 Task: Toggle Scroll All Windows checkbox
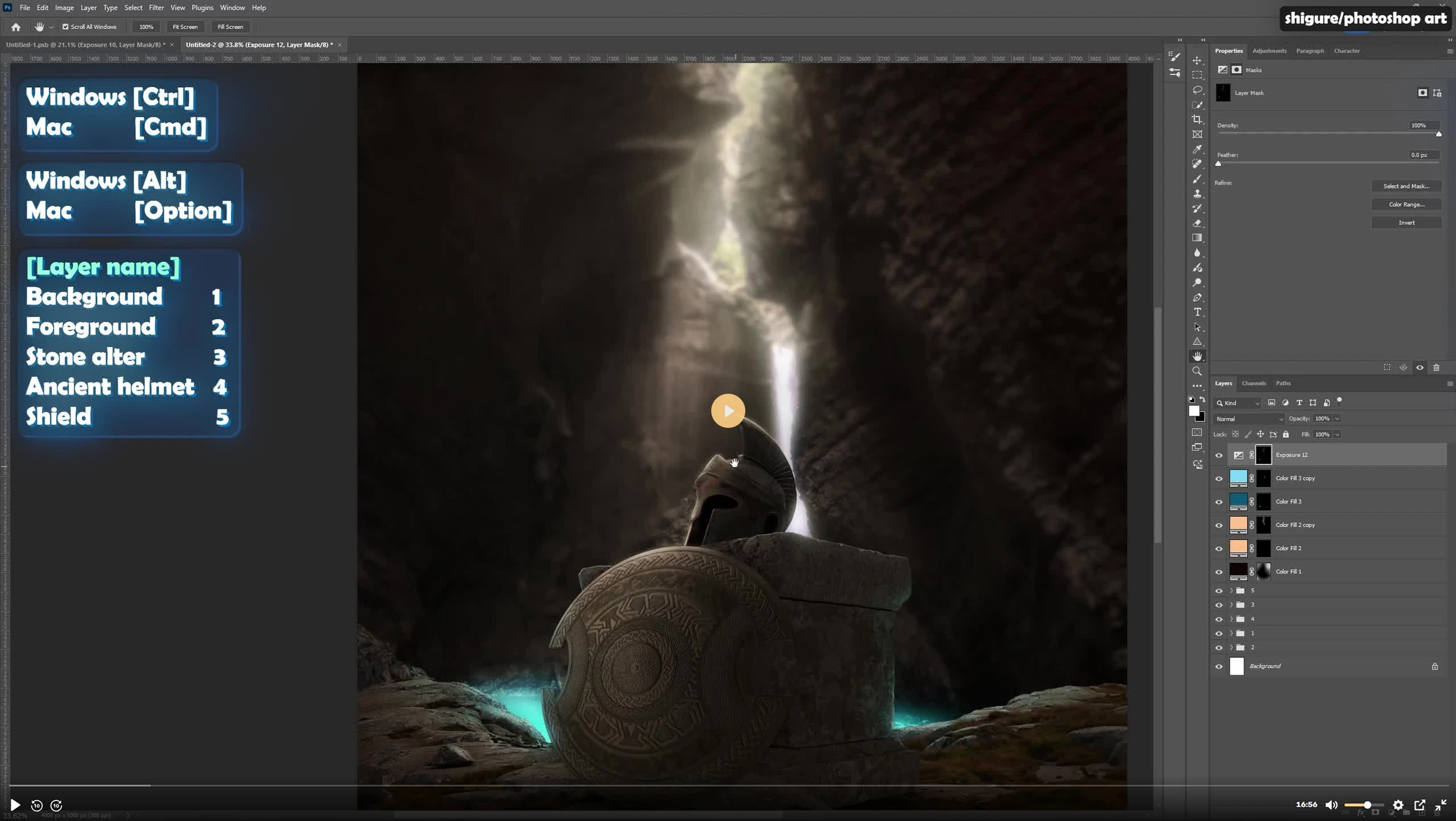65,27
